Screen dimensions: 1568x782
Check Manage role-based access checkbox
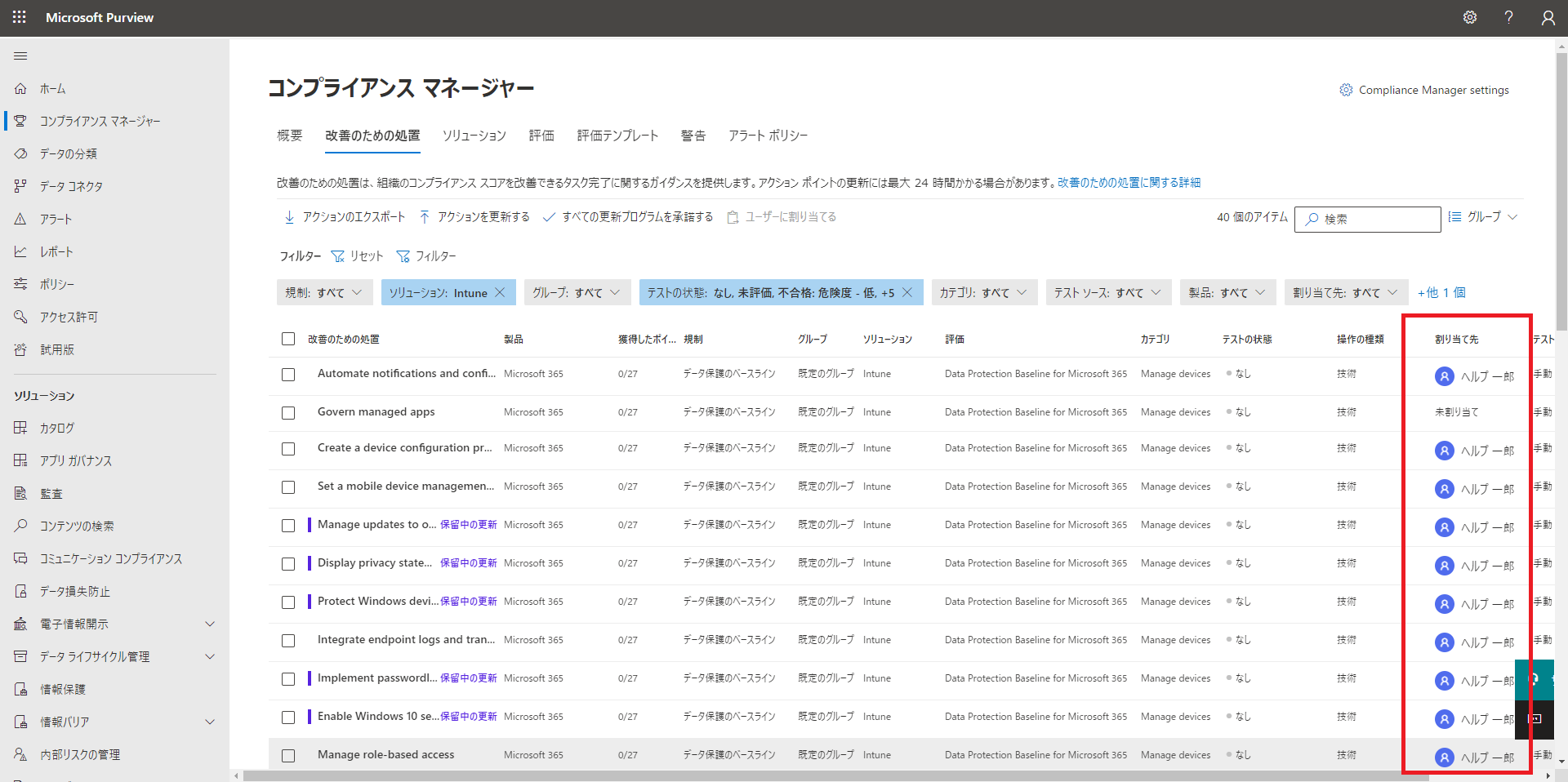288,756
